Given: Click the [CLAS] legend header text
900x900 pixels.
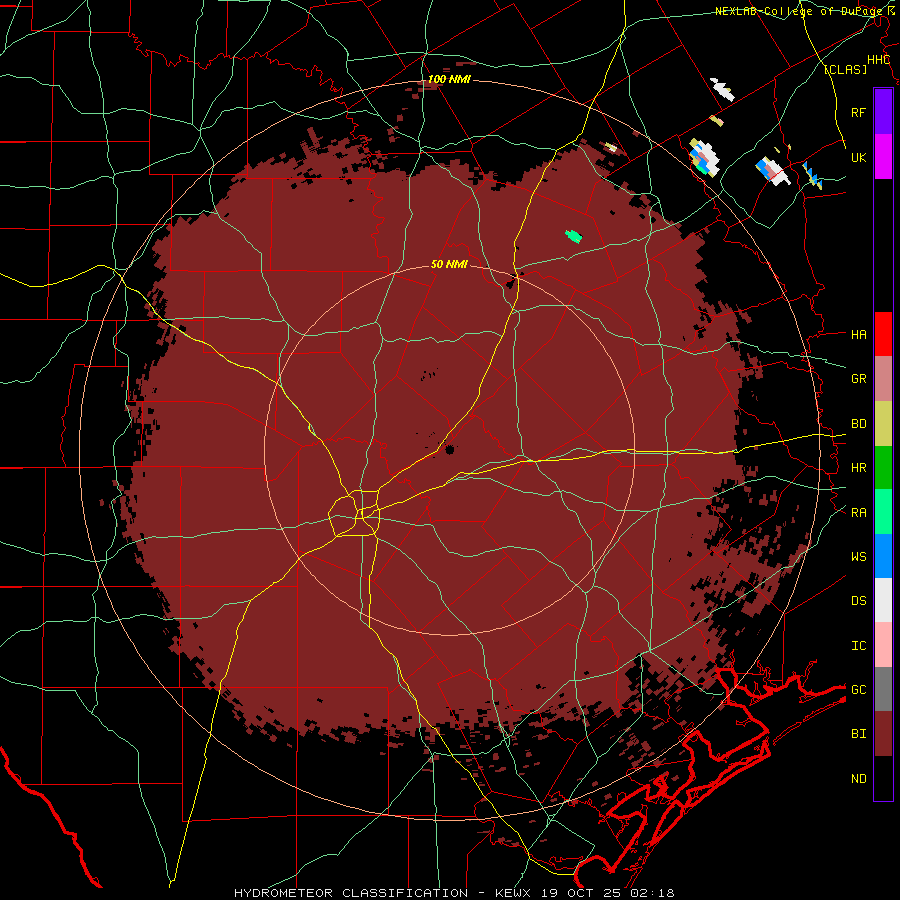Looking at the screenshot, I should [x=845, y=69].
